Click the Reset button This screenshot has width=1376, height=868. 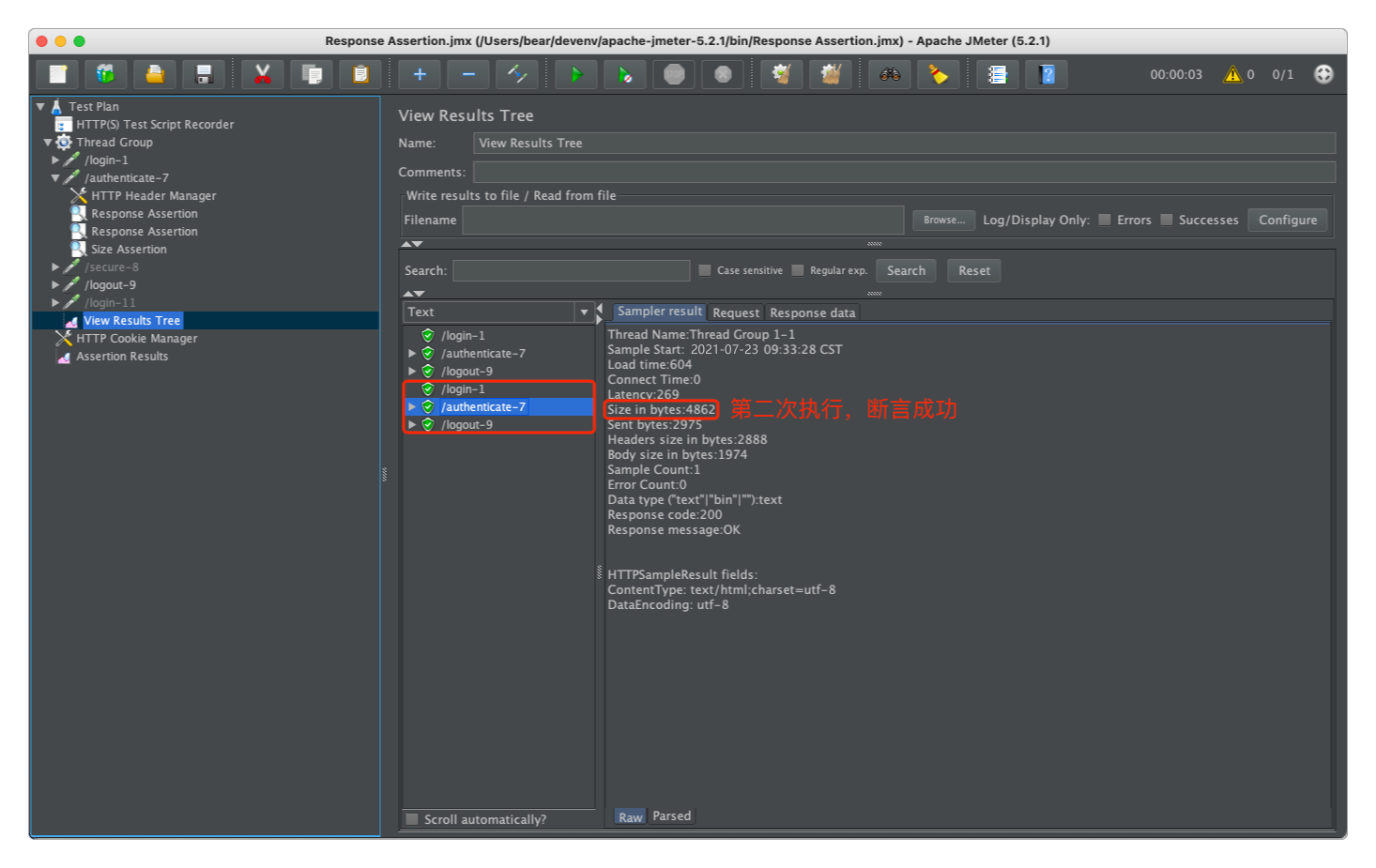pyautogui.click(x=974, y=270)
